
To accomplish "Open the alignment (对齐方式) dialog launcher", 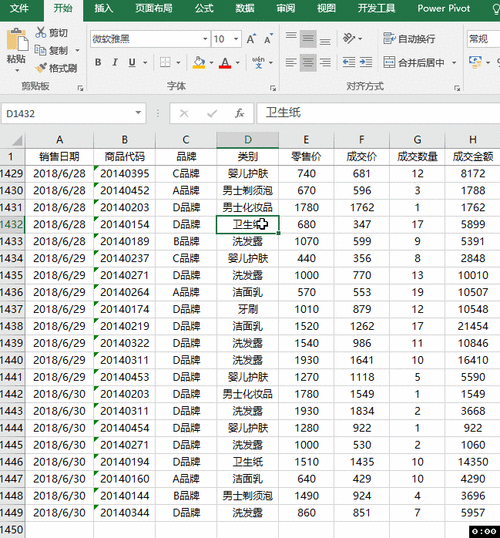I will 457,88.
